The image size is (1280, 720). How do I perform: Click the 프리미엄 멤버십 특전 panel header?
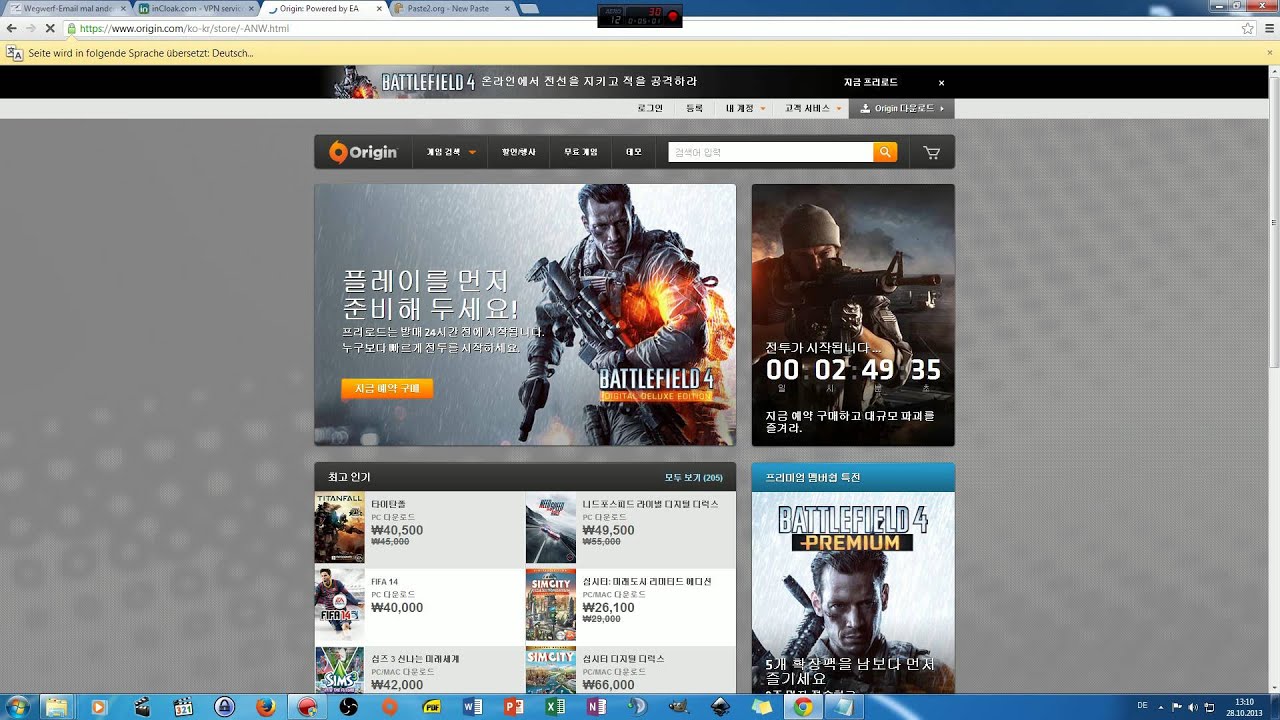[853, 477]
